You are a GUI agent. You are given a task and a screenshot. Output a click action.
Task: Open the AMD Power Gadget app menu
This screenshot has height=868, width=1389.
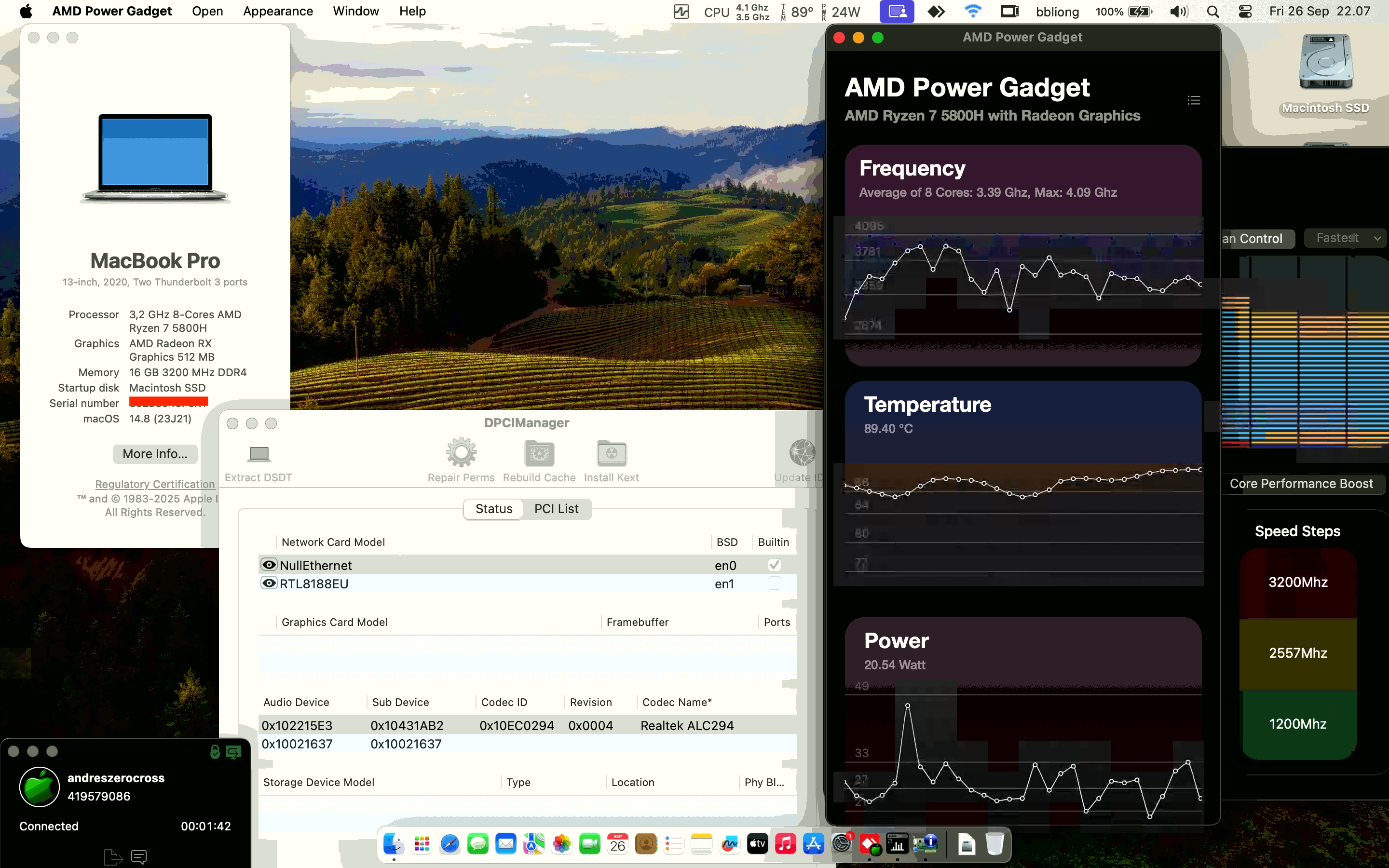[x=112, y=12]
